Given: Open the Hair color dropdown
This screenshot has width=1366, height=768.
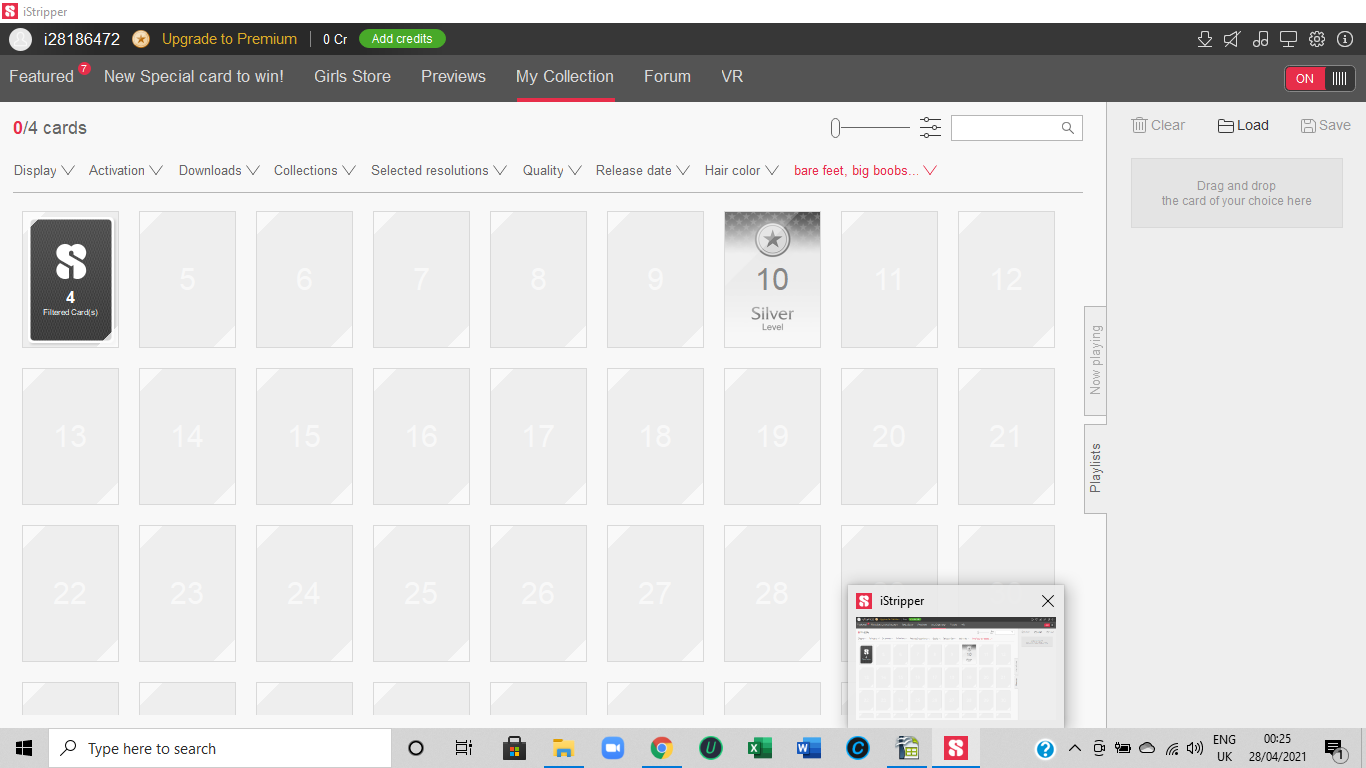Looking at the screenshot, I should [x=741, y=171].
